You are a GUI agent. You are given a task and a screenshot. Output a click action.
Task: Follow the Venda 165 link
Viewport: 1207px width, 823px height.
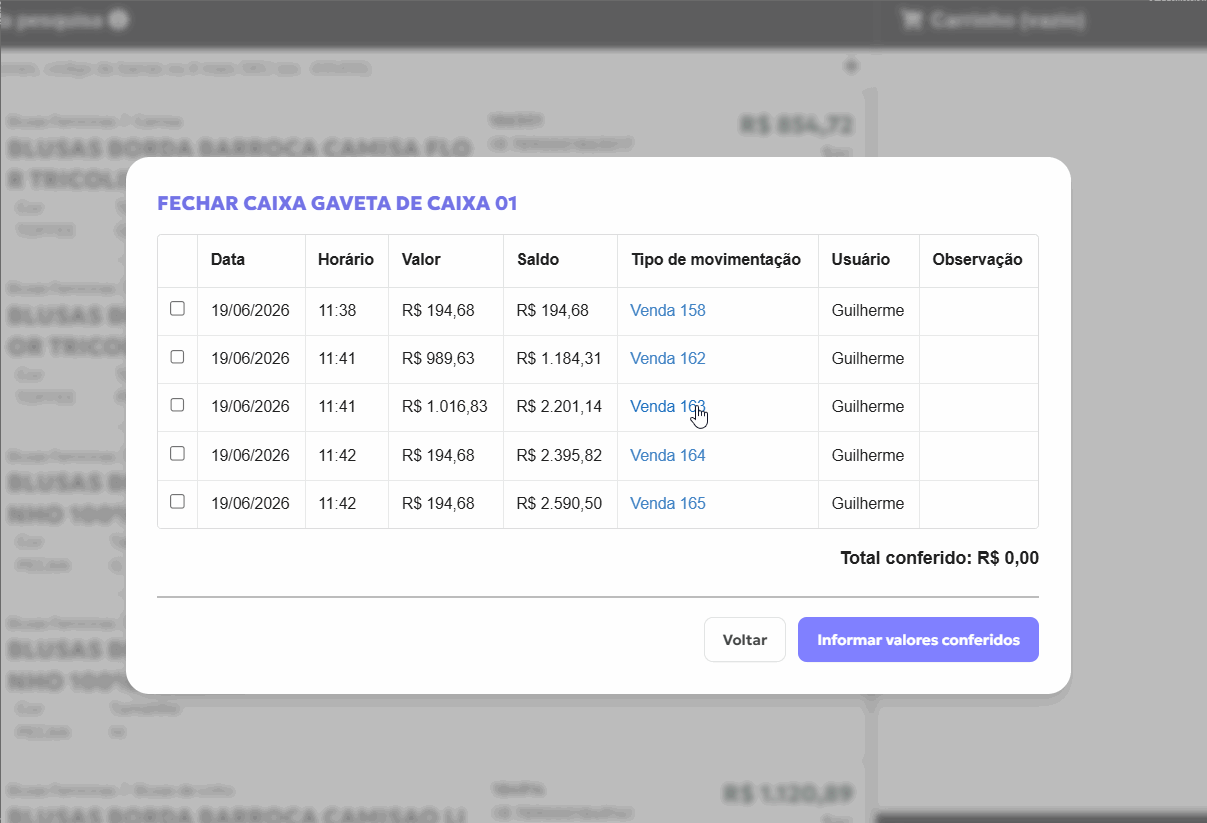tap(668, 503)
